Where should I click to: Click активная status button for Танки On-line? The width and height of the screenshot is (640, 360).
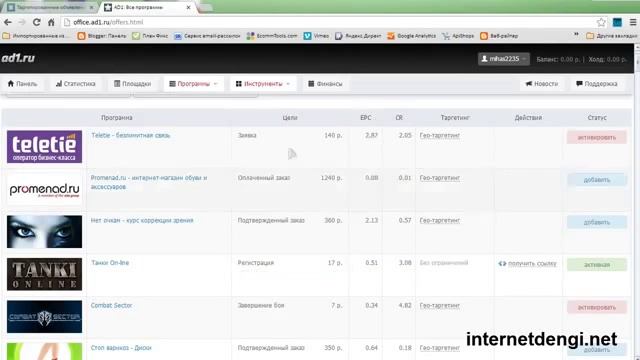[597, 265]
